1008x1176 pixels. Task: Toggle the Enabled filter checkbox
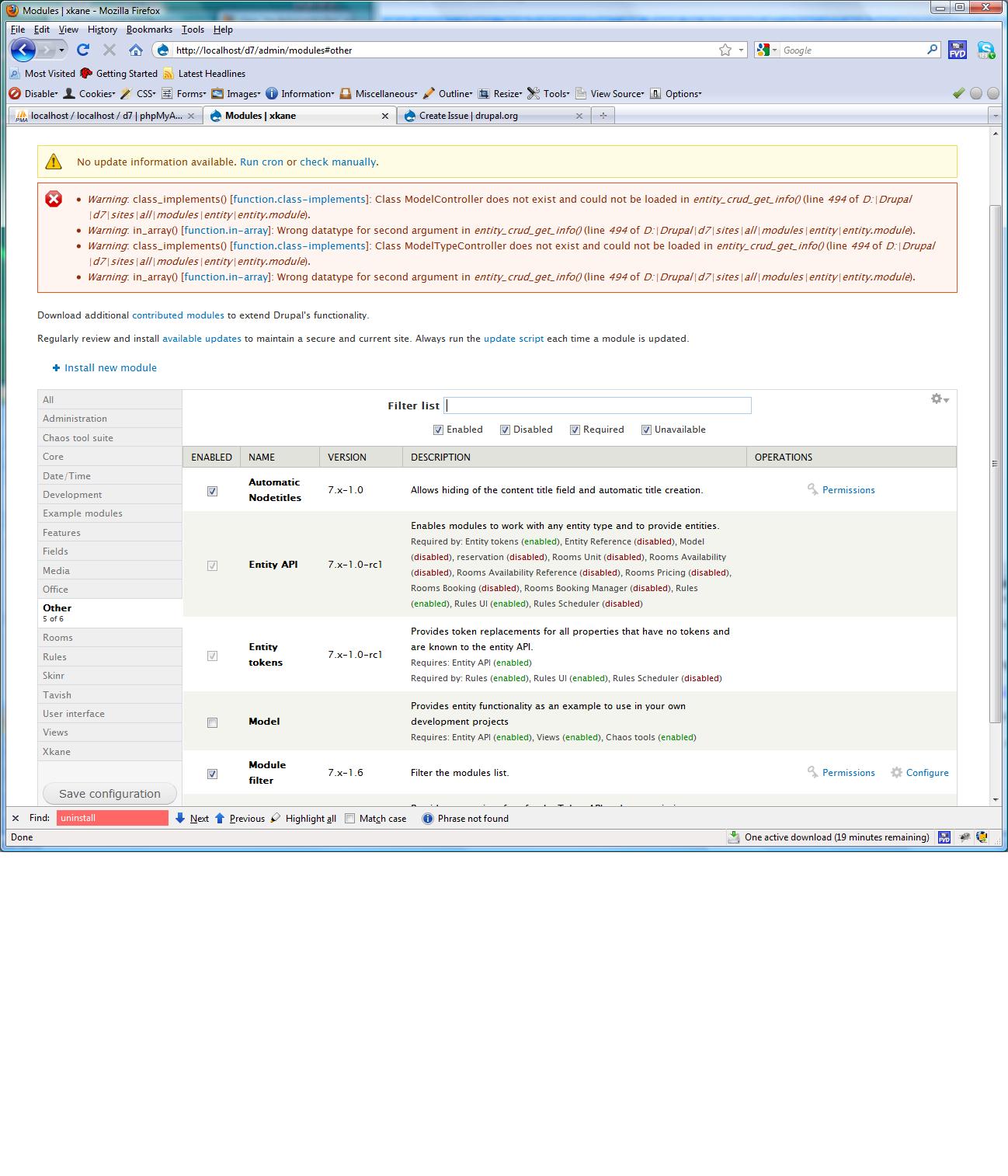[438, 430]
